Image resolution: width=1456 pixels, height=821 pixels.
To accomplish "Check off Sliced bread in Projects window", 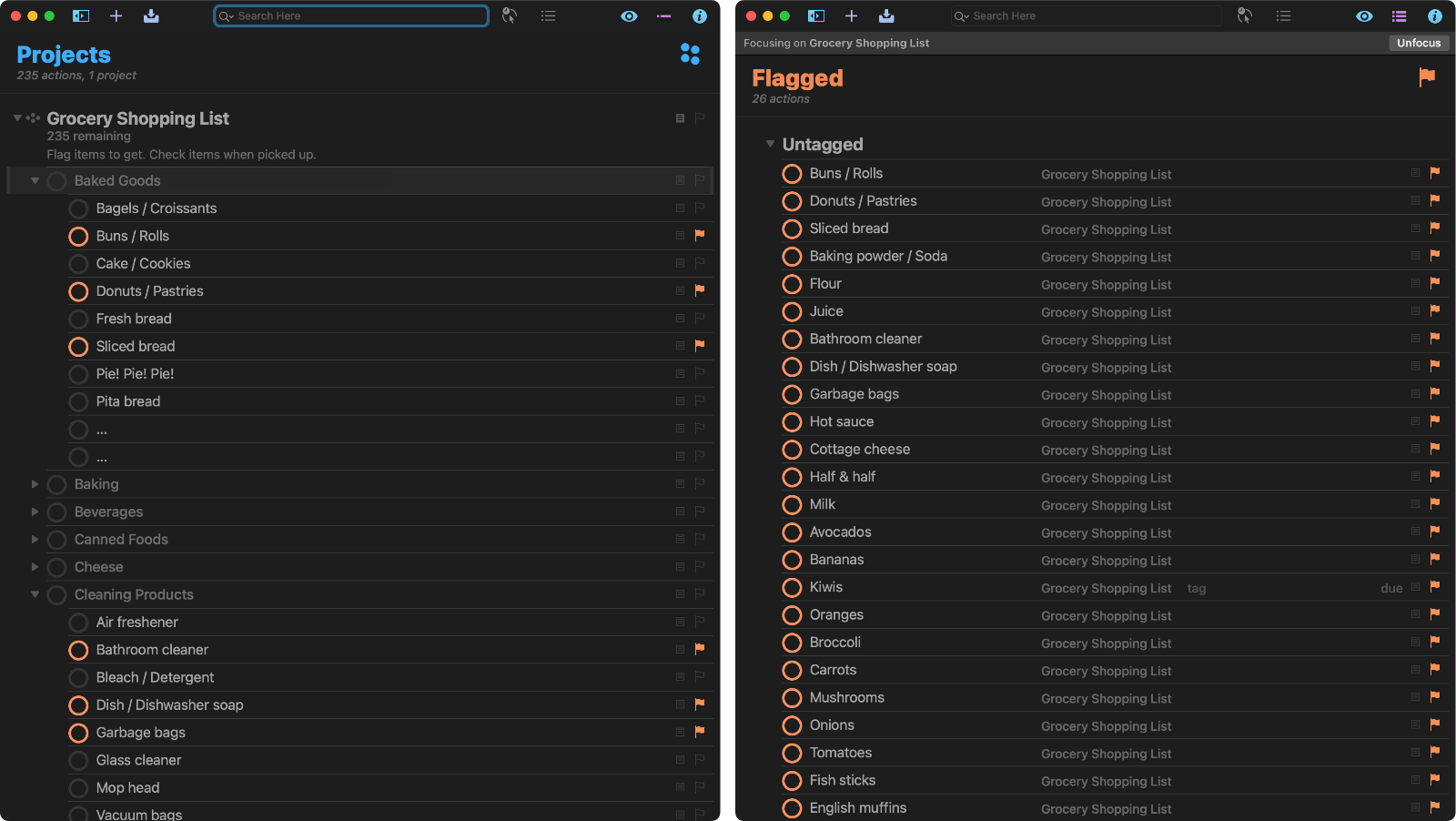I will (x=79, y=347).
